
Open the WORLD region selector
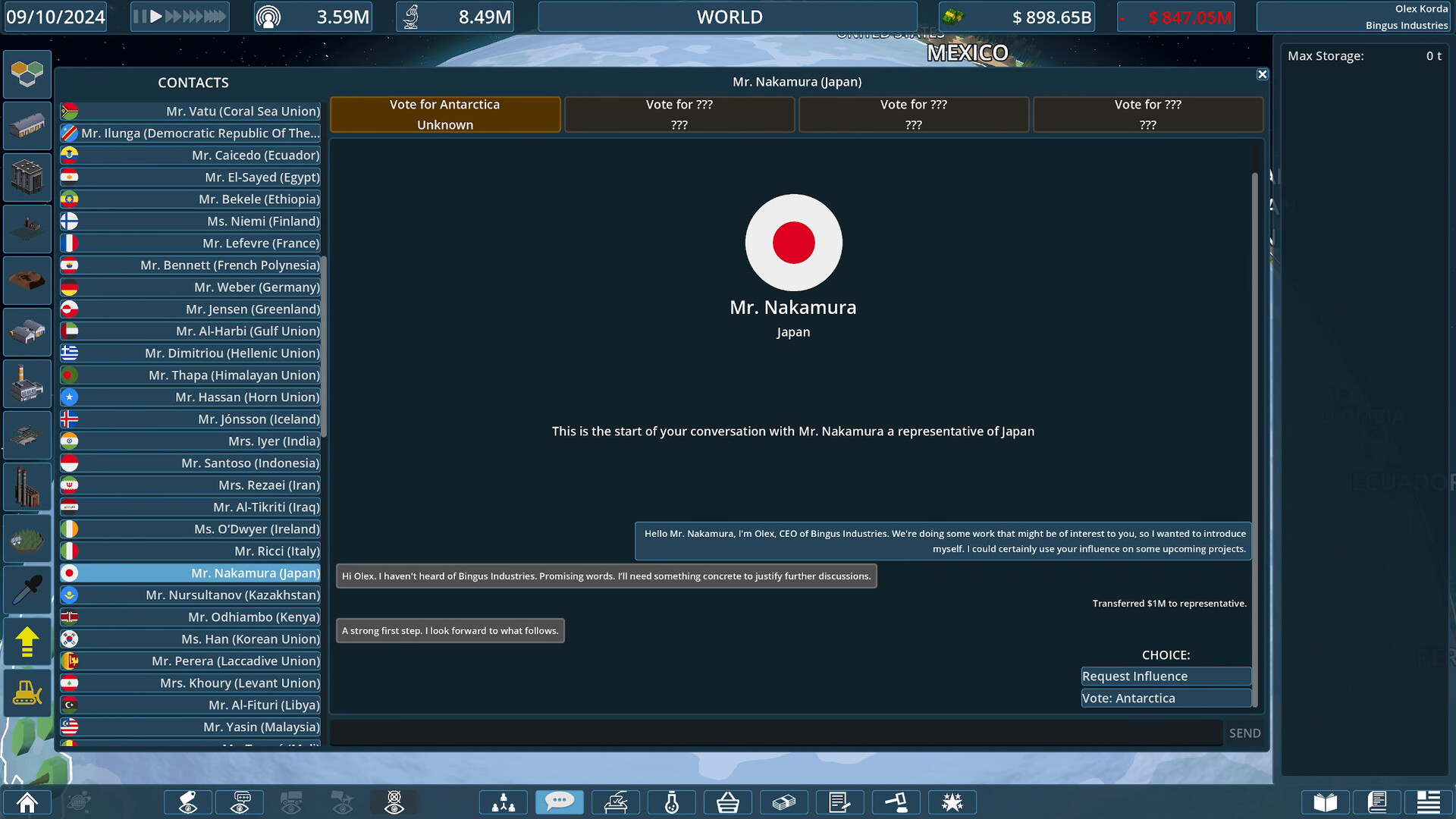[726, 16]
